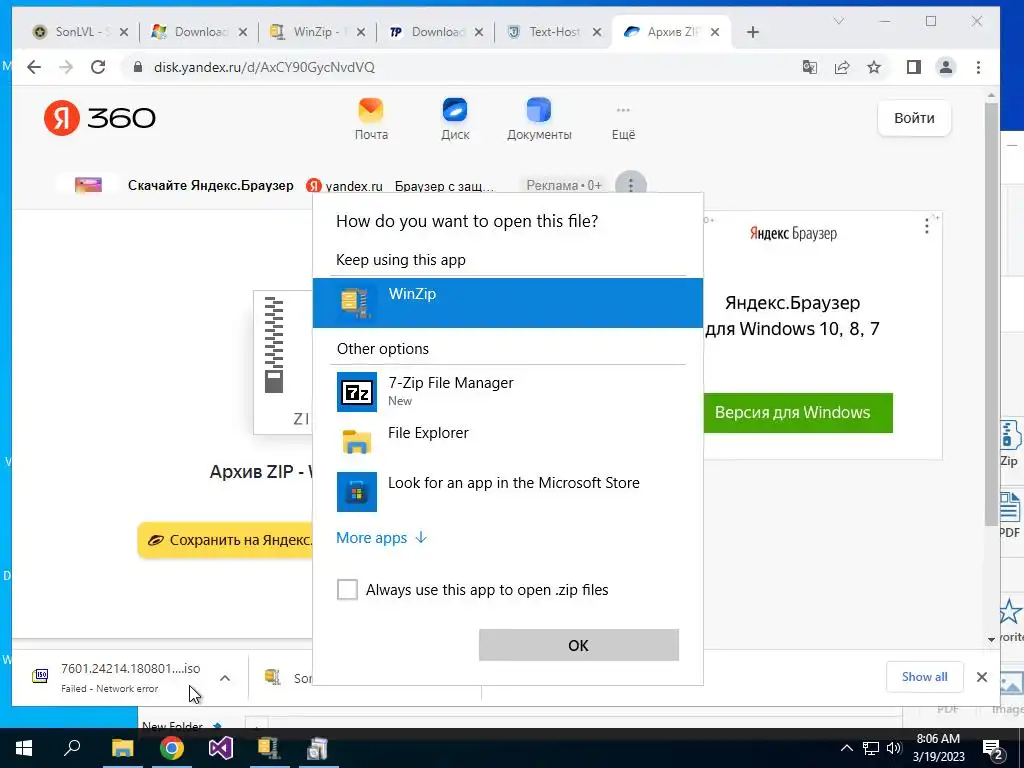Open network status tray icon
This screenshot has height=768, width=1024.
[x=871, y=748]
